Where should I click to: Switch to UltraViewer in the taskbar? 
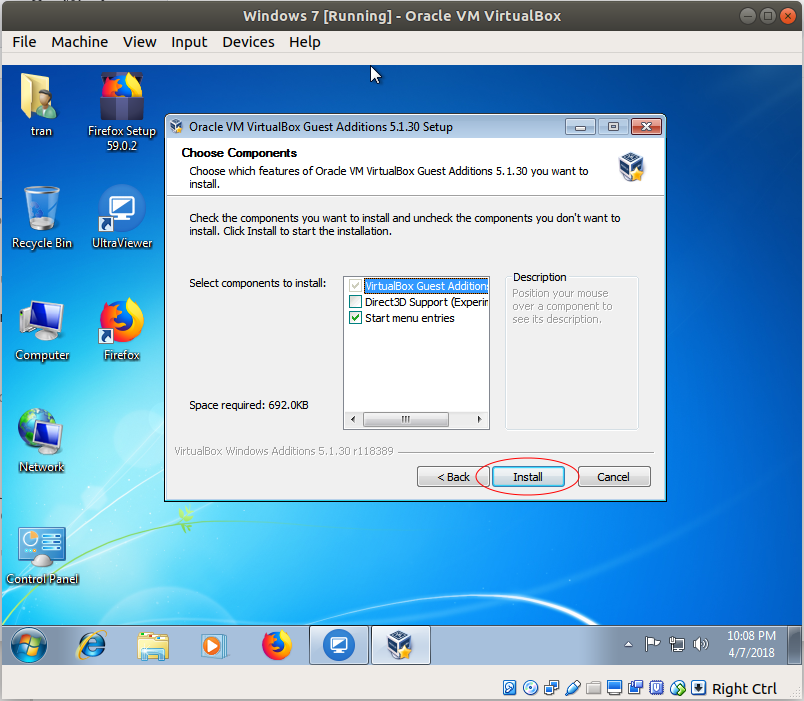[338, 645]
